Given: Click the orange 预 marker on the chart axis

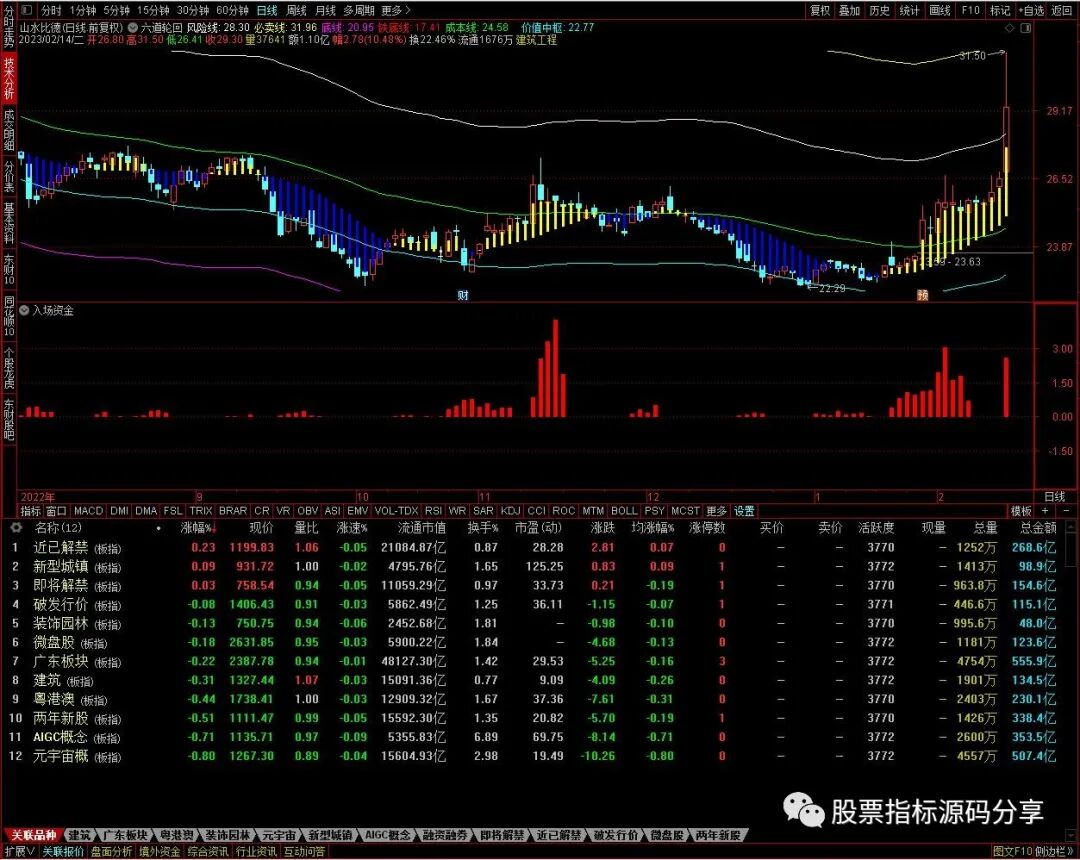Looking at the screenshot, I should [922, 295].
